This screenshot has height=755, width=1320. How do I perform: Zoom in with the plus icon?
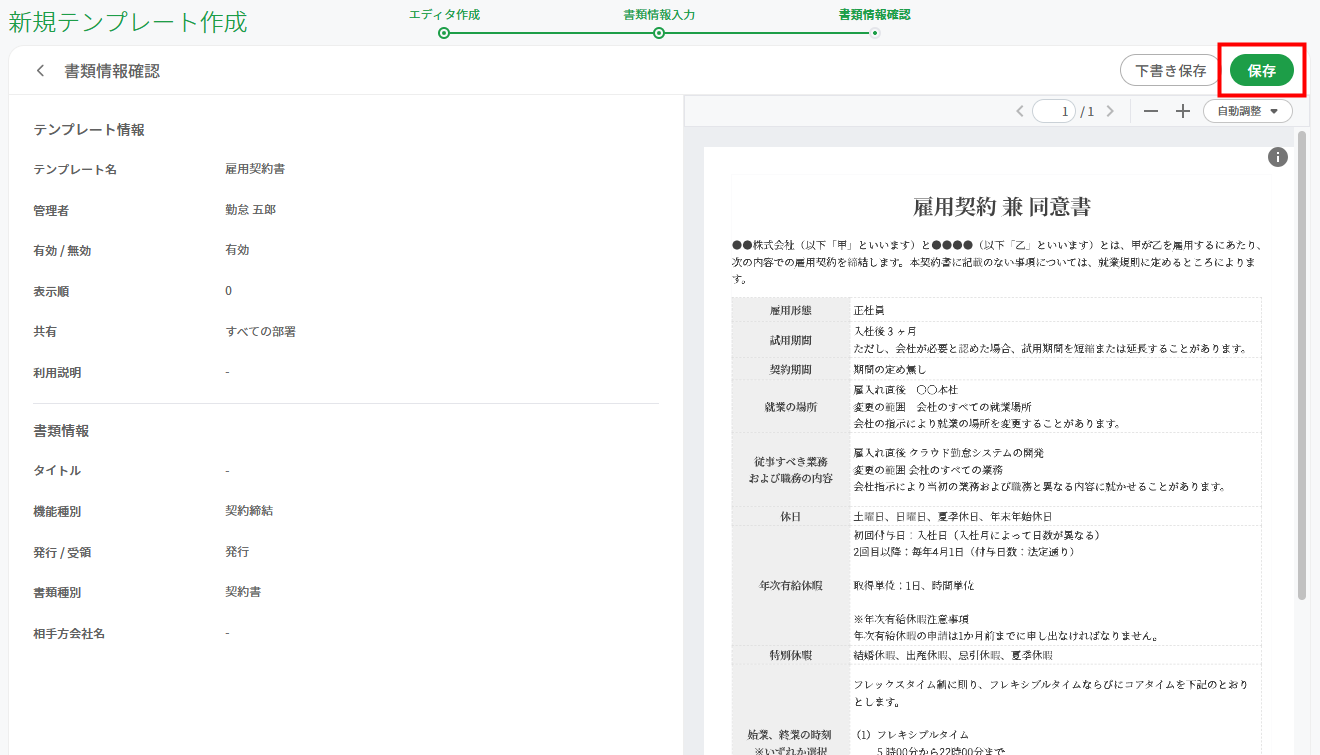click(1183, 111)
